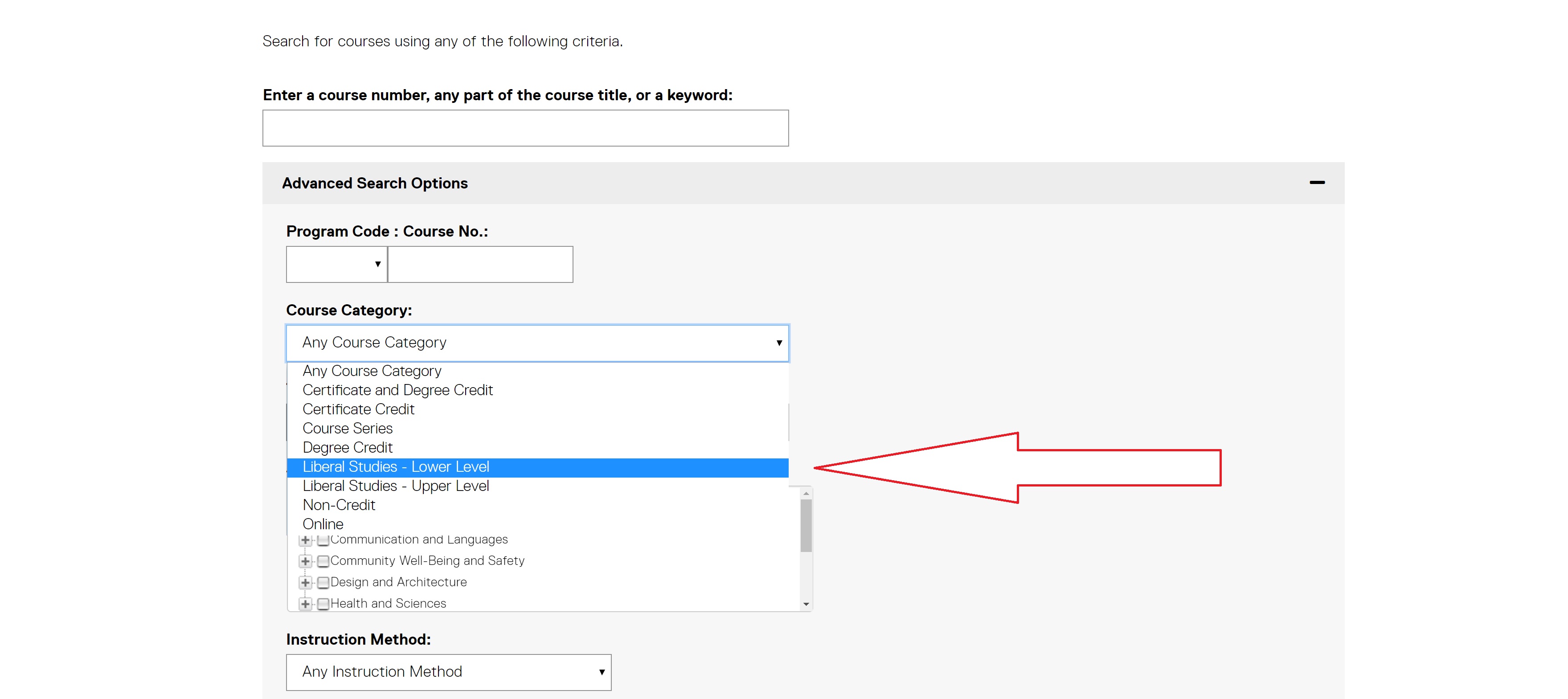Click the Course Category dropdown arrow
1568x699 pixels.
778,343
